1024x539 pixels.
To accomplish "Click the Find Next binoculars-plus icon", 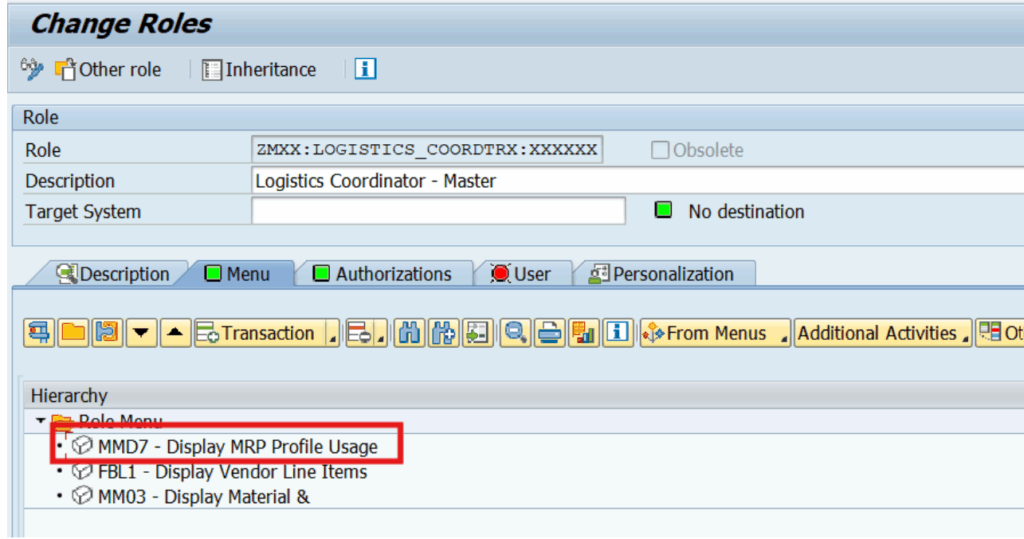I will tap(443, 334).
